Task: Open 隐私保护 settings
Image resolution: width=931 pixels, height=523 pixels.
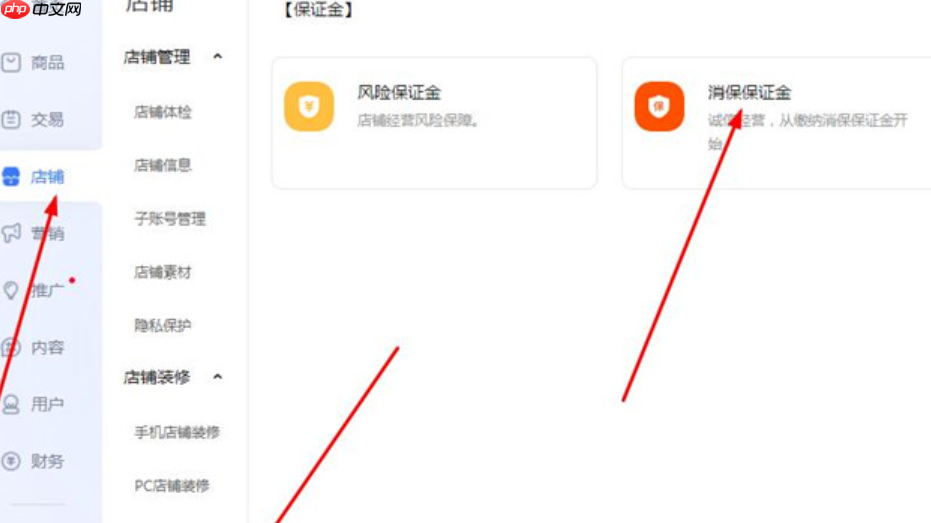Action: [163, 325]
